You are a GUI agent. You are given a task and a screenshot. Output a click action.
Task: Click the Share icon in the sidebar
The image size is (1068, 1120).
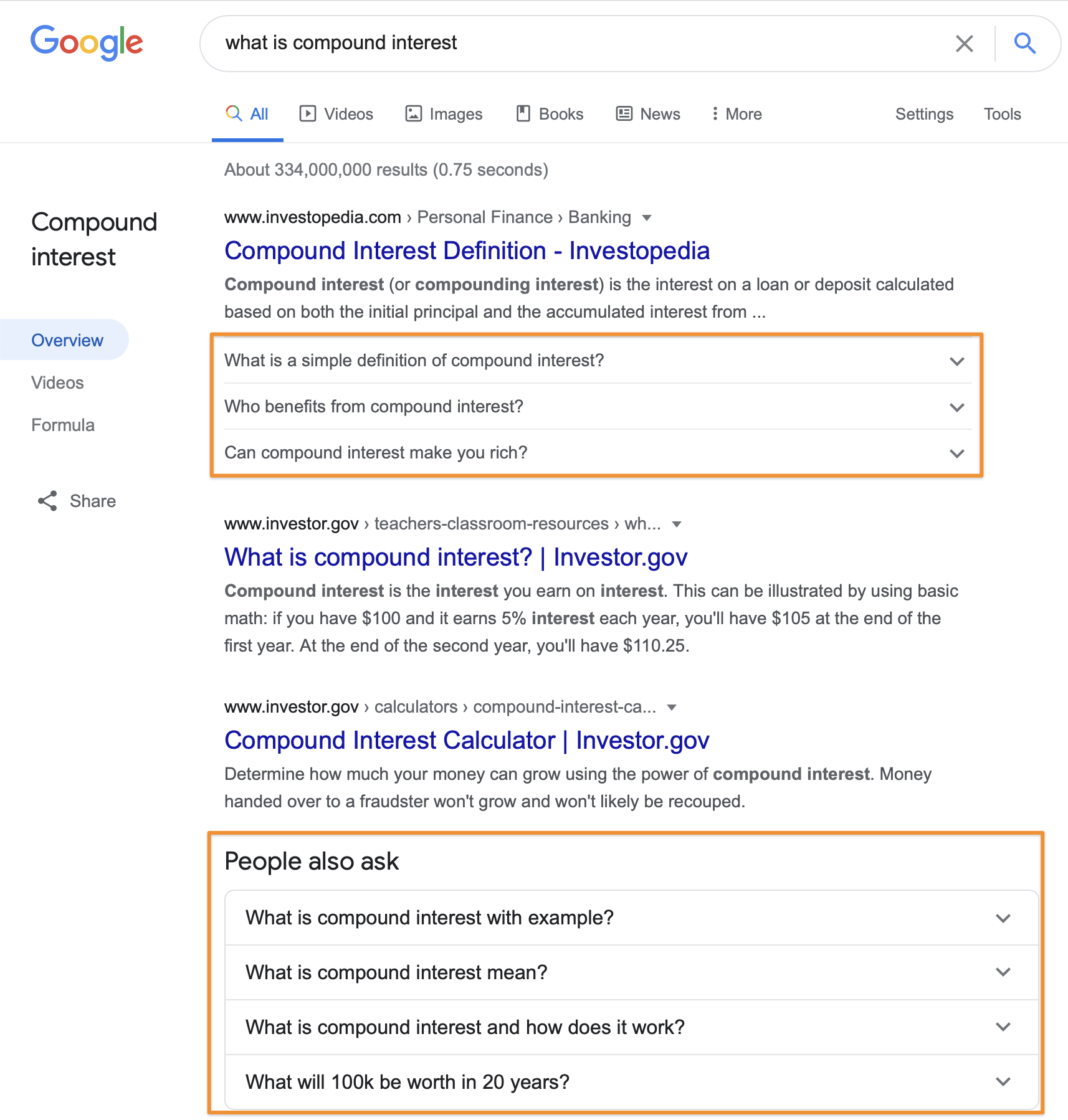click(x=47, y=501)
